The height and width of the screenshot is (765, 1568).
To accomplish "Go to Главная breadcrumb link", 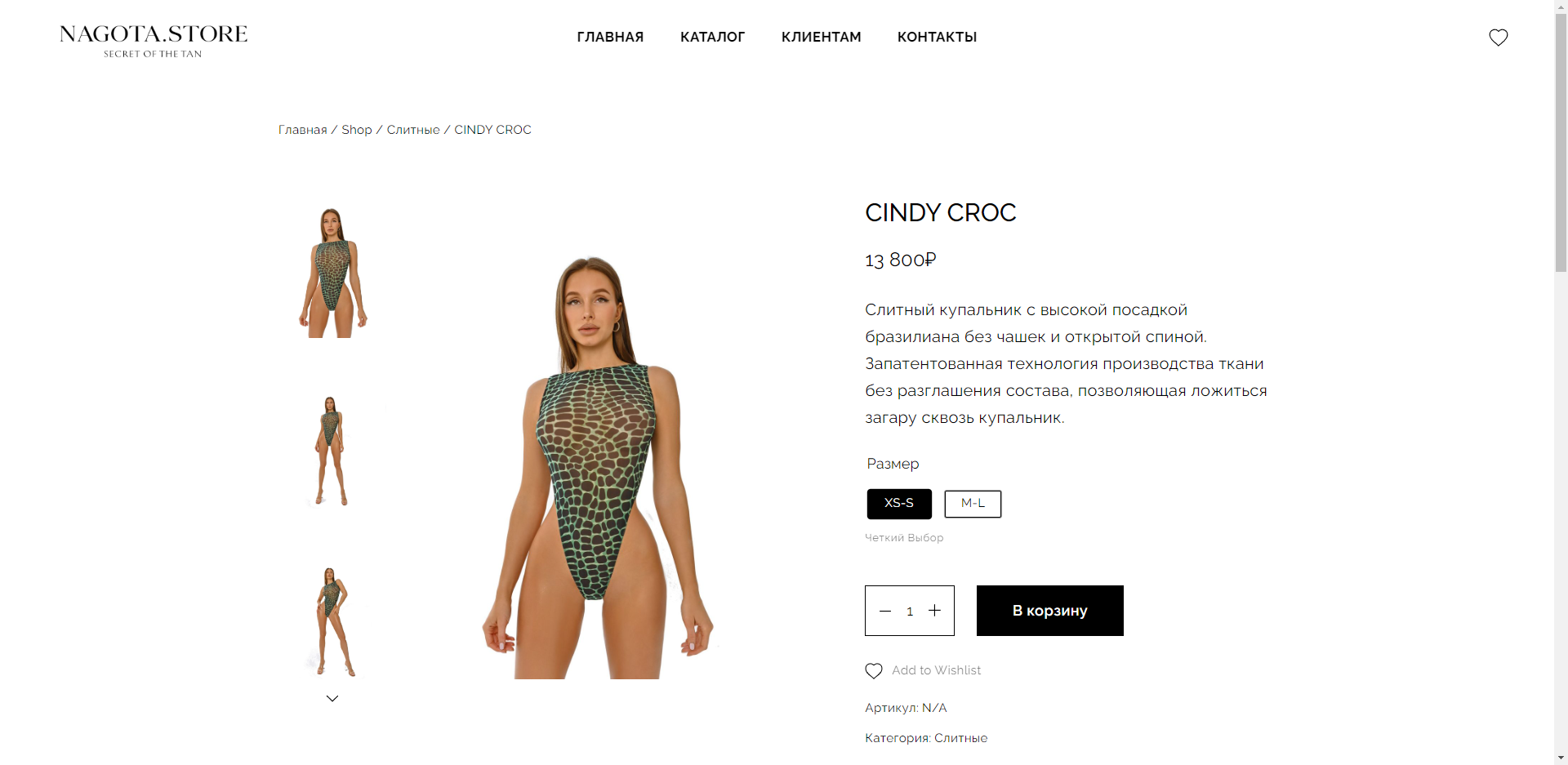I will 303,130.
